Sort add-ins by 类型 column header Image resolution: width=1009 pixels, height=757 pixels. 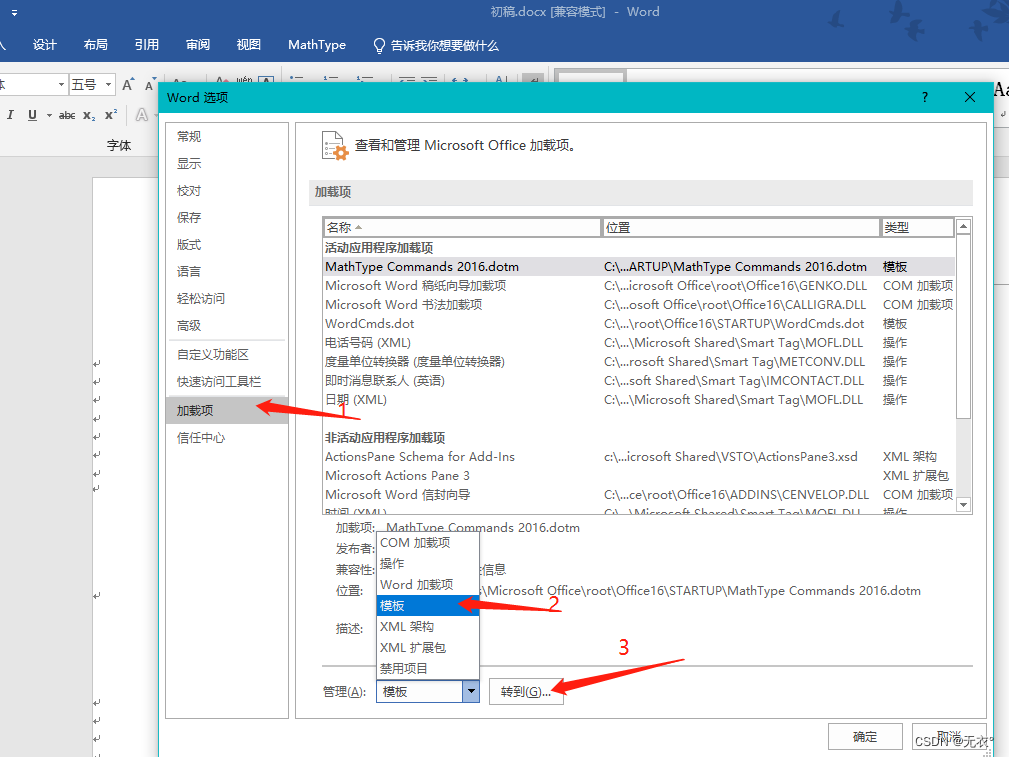[x=917, y=227]
